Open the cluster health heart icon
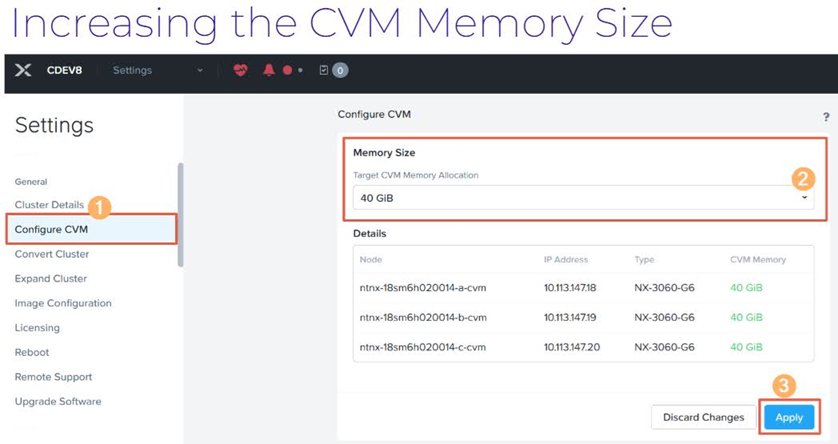Image resolution: width=838 pixels, height=444 pixels. coord(240,70)
